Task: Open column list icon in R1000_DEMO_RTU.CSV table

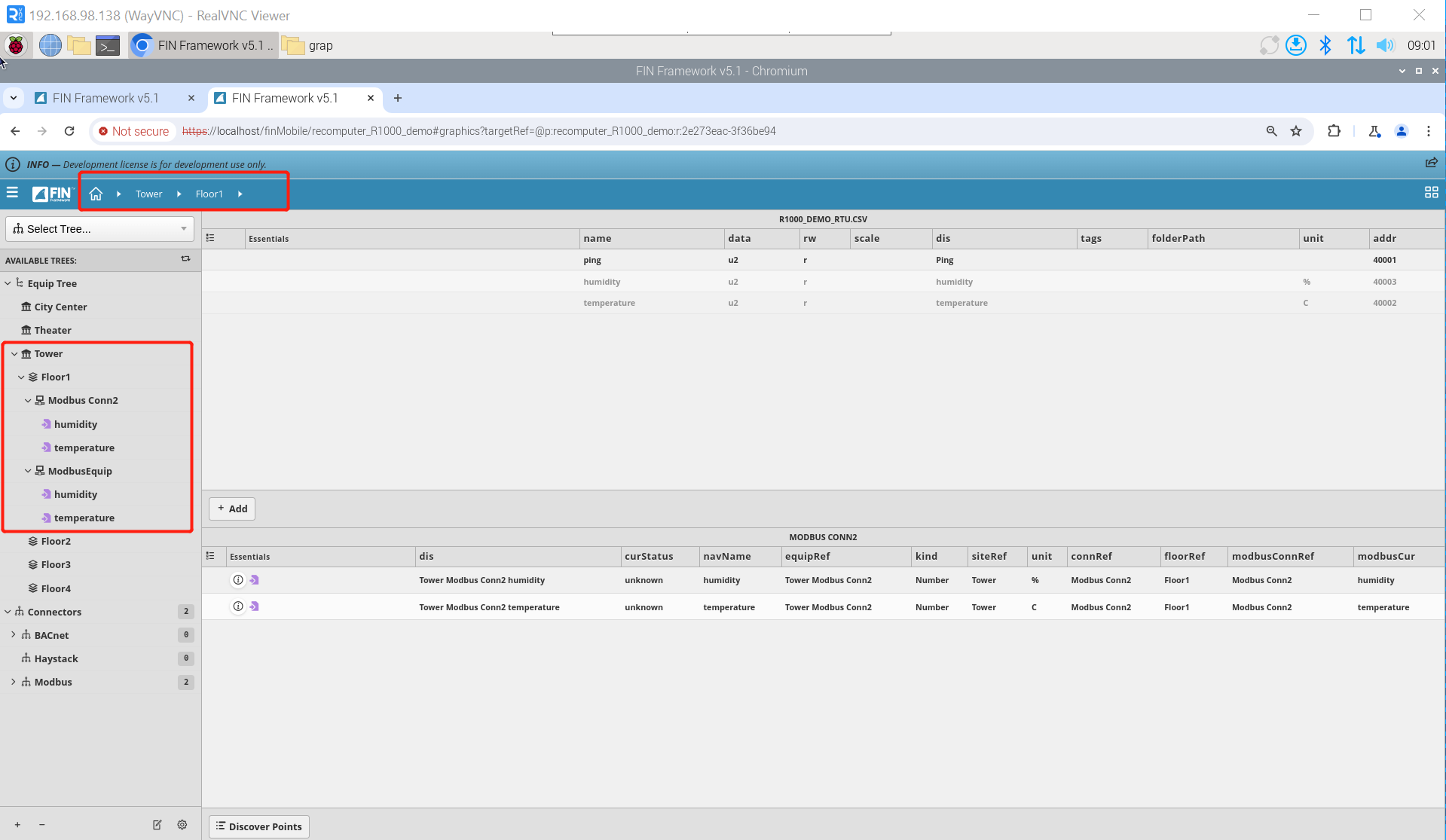Action: click(210, 238)
